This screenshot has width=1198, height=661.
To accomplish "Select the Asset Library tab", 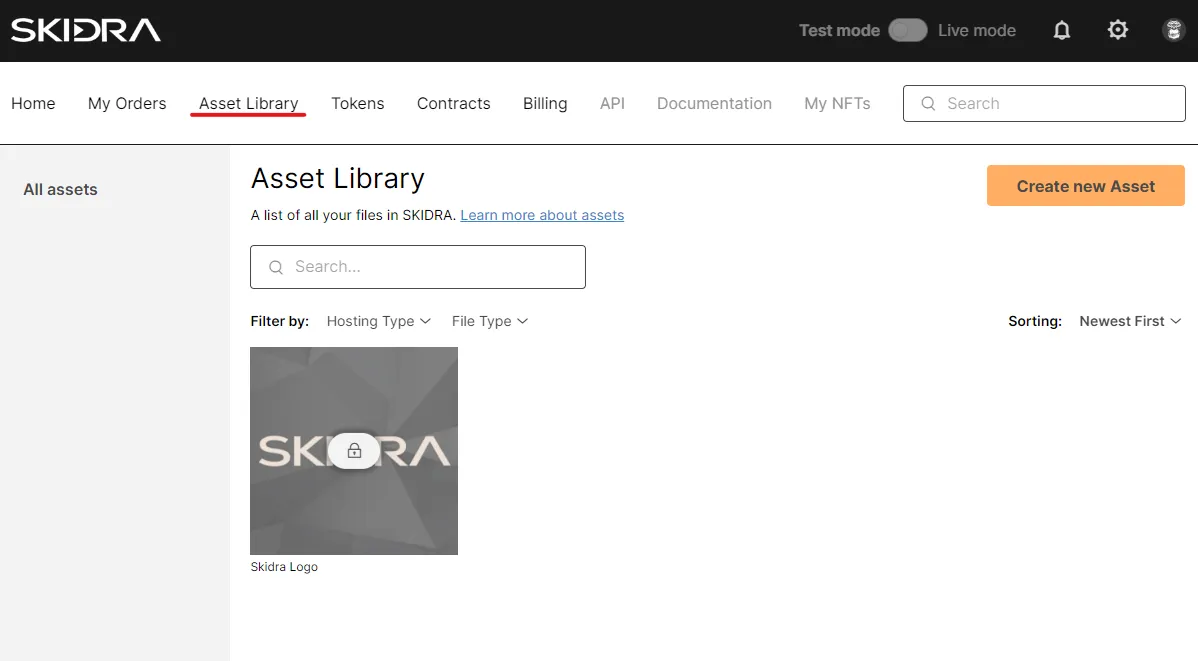I will (x=248, y=103).
